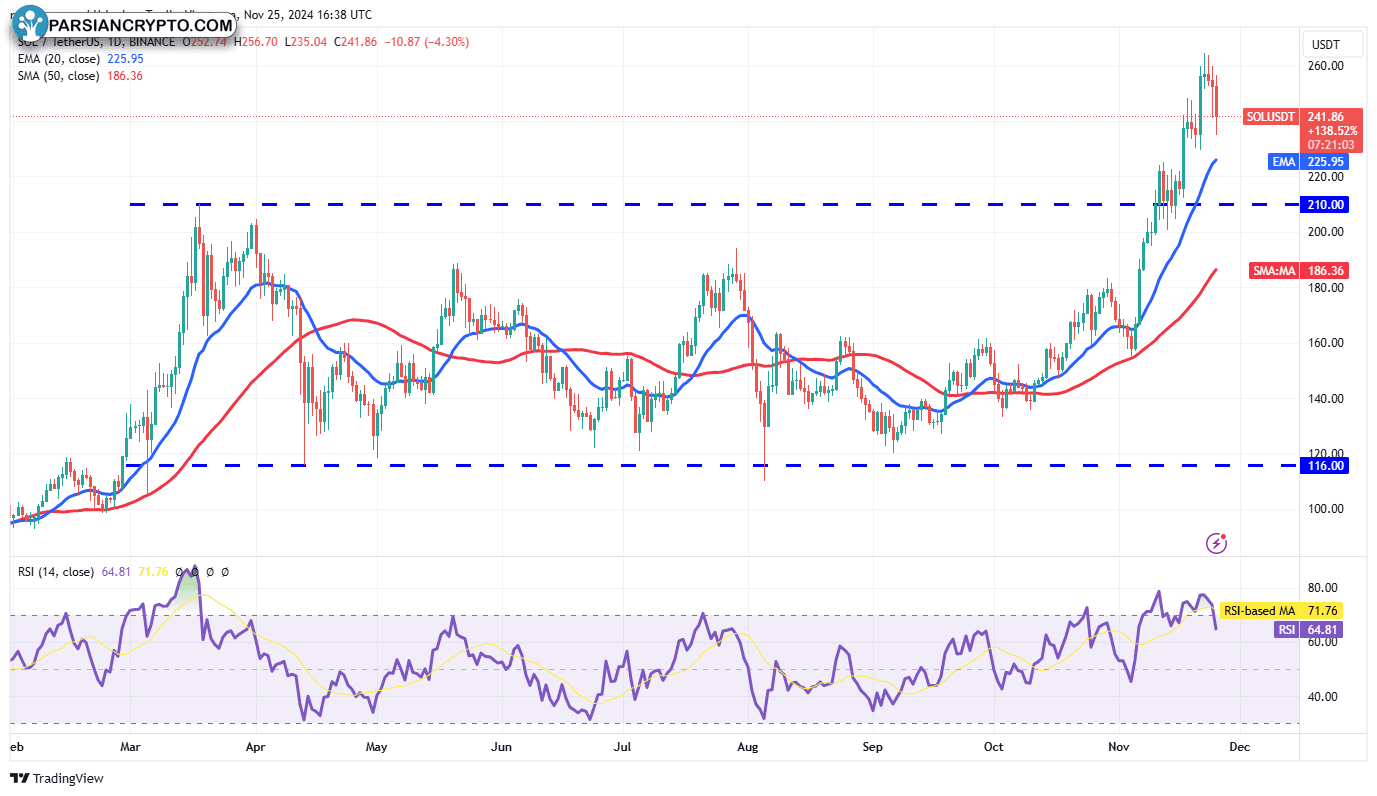Click the purple RSI axis label
Screen dimensions: 1377x796
(1286, 630)
